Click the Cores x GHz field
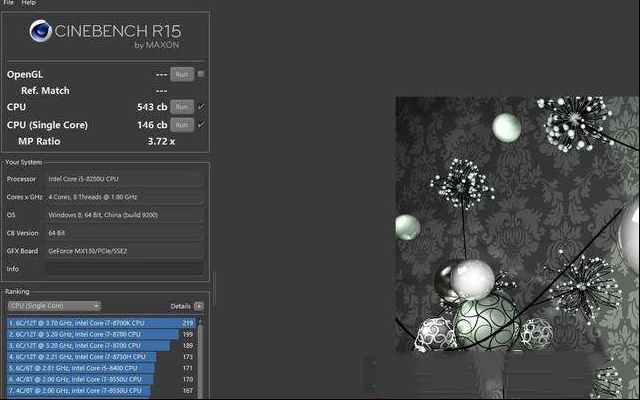The height and width of the screenshot is (400, 640). [124, 197]
